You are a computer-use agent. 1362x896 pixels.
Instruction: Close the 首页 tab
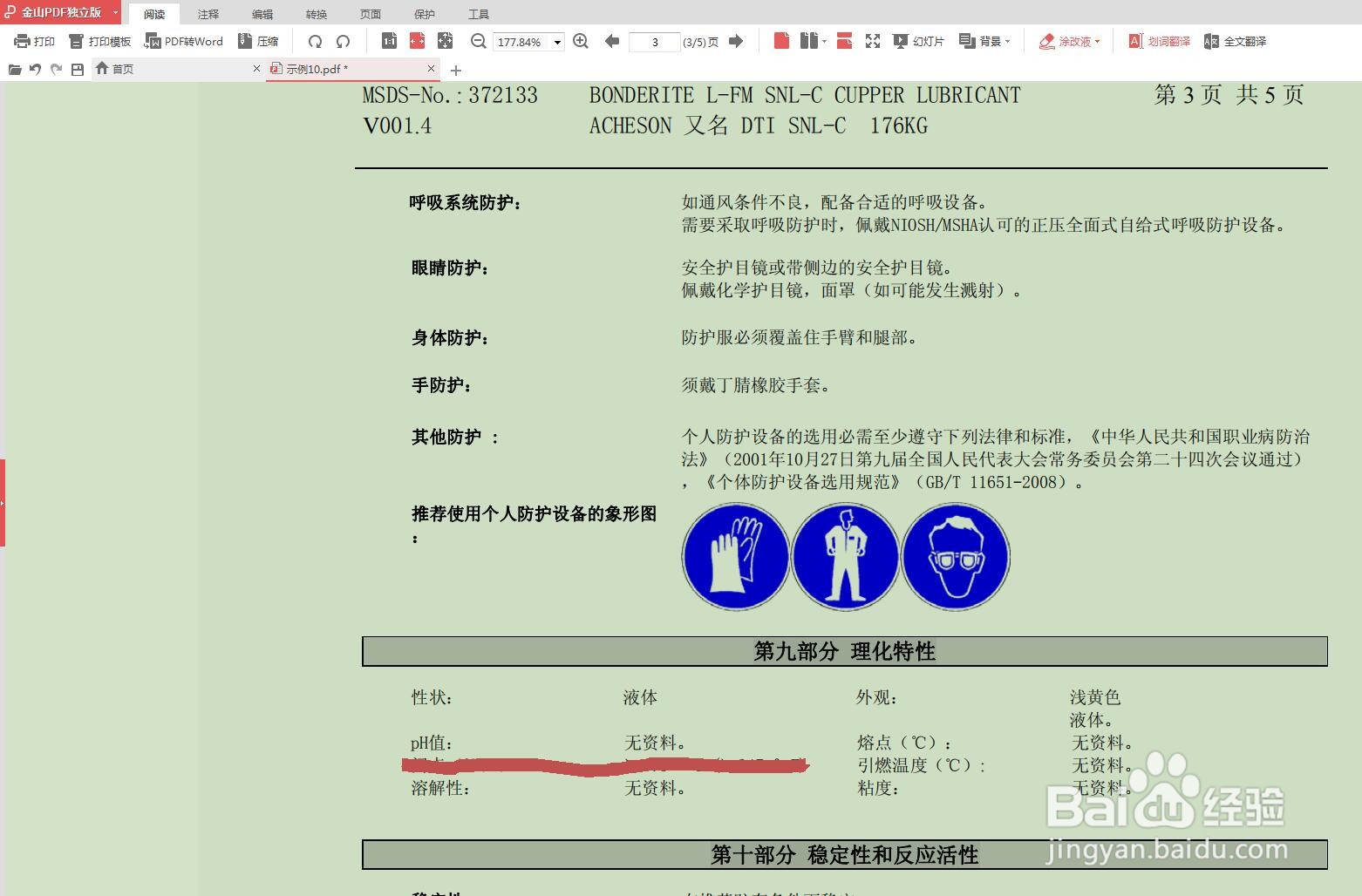(x=256, y=68)
